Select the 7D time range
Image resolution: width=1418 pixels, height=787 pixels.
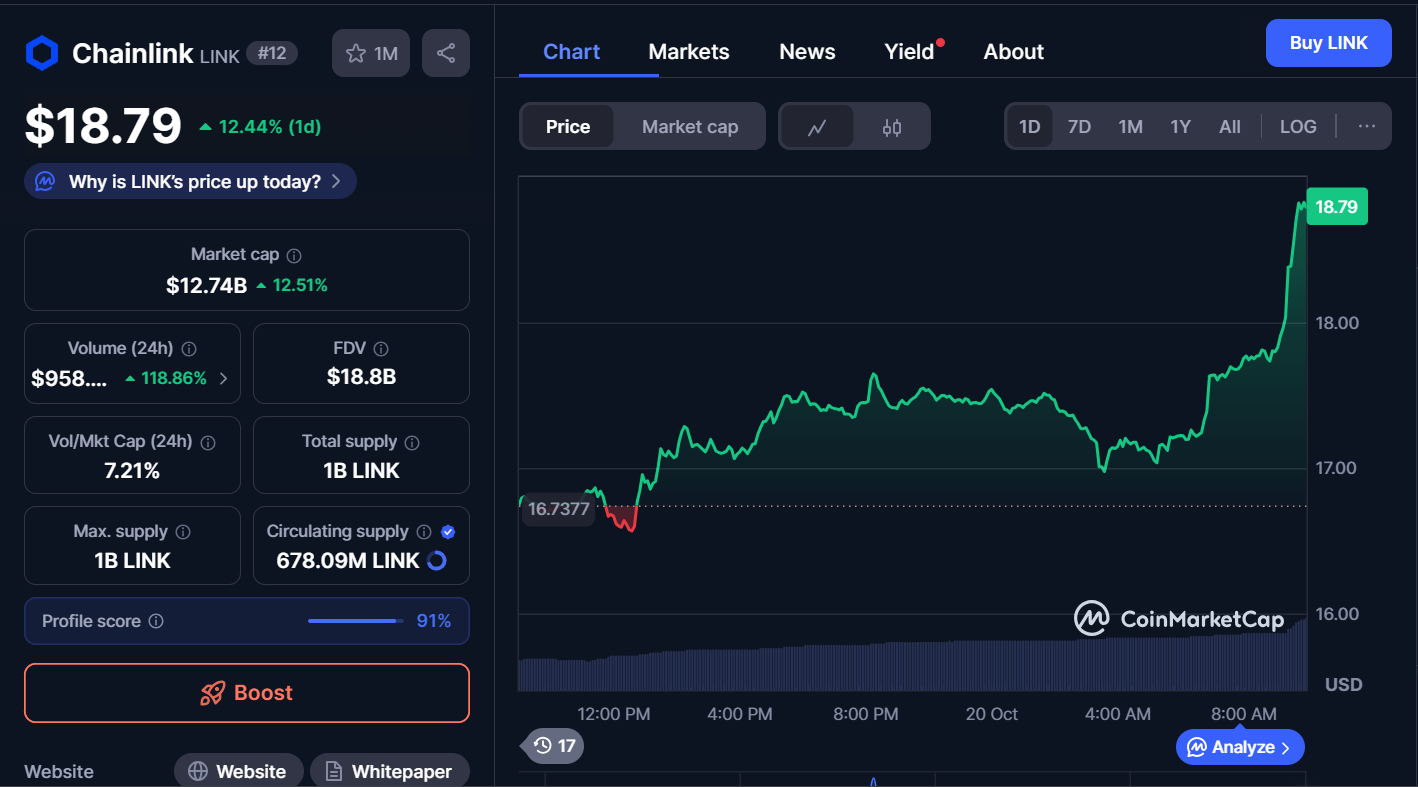click(x=1079, y=127)
